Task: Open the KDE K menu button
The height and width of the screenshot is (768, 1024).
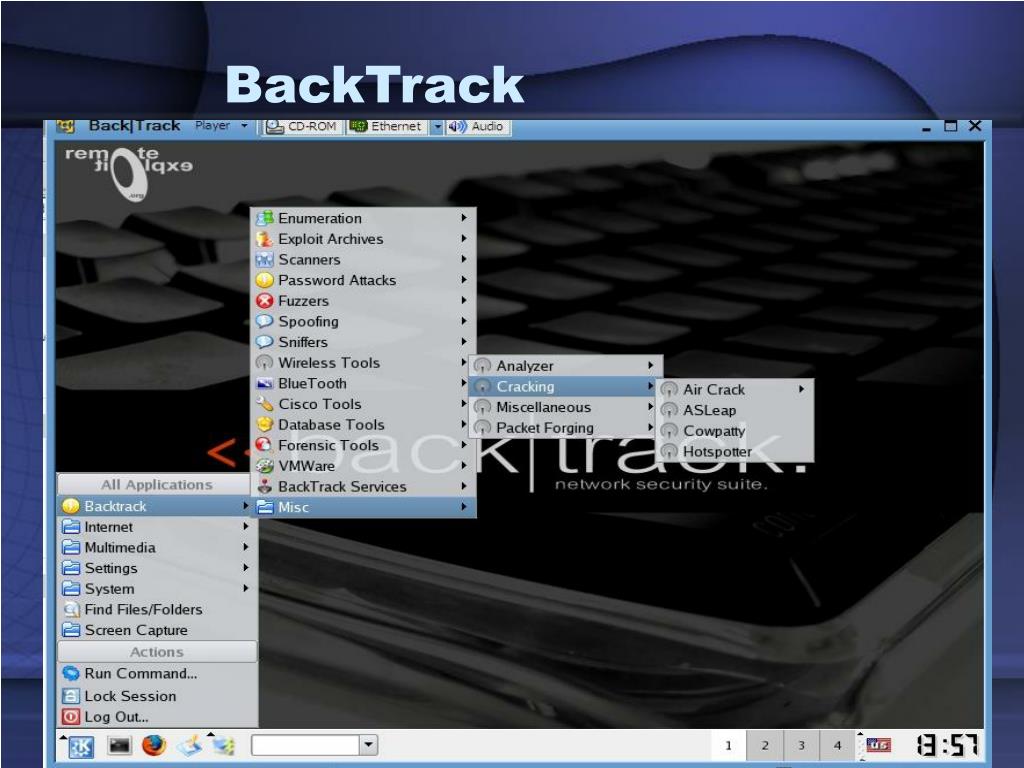Action: tap(81, 746)
